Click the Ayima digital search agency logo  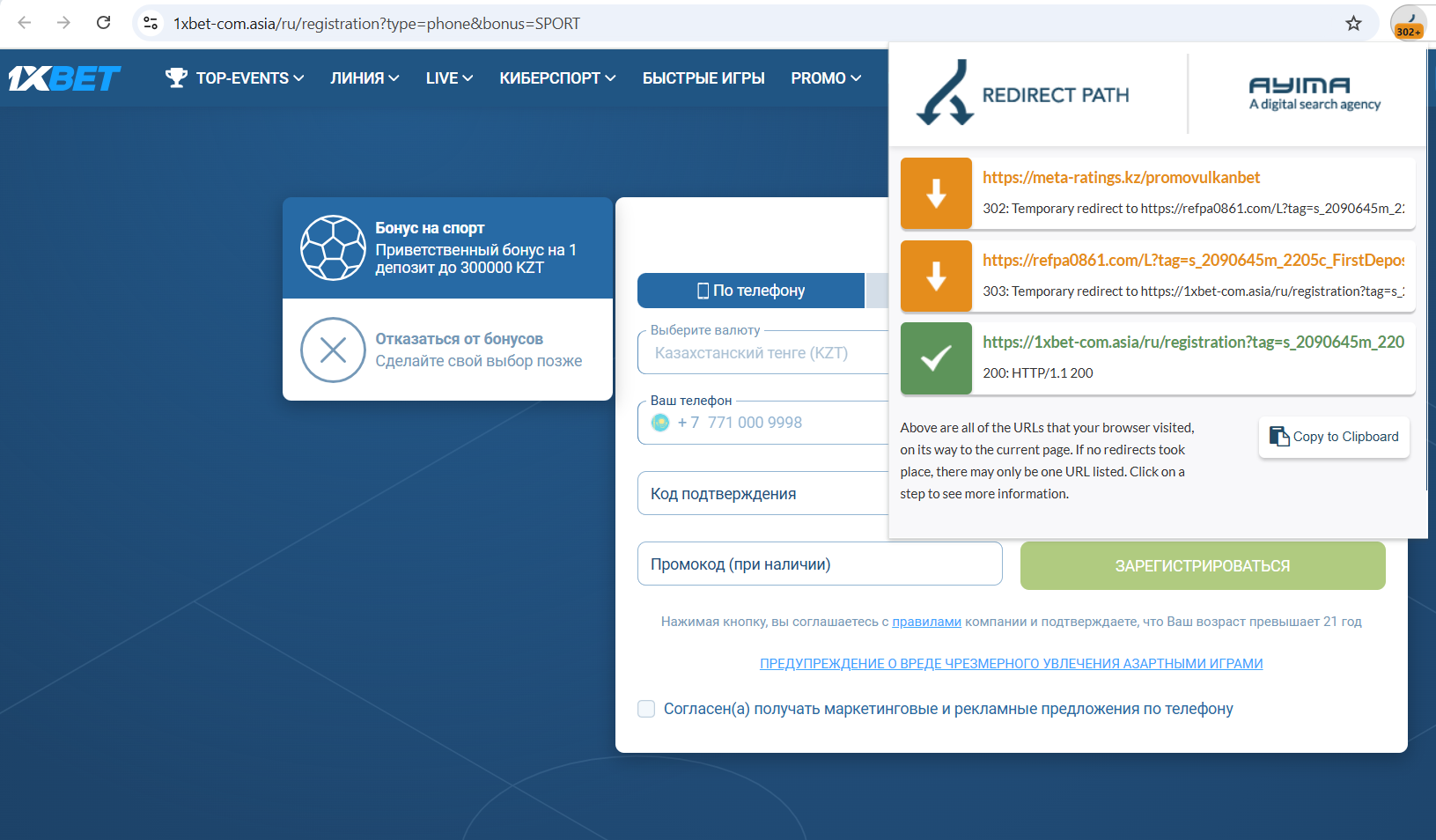tap(1314, 93)
